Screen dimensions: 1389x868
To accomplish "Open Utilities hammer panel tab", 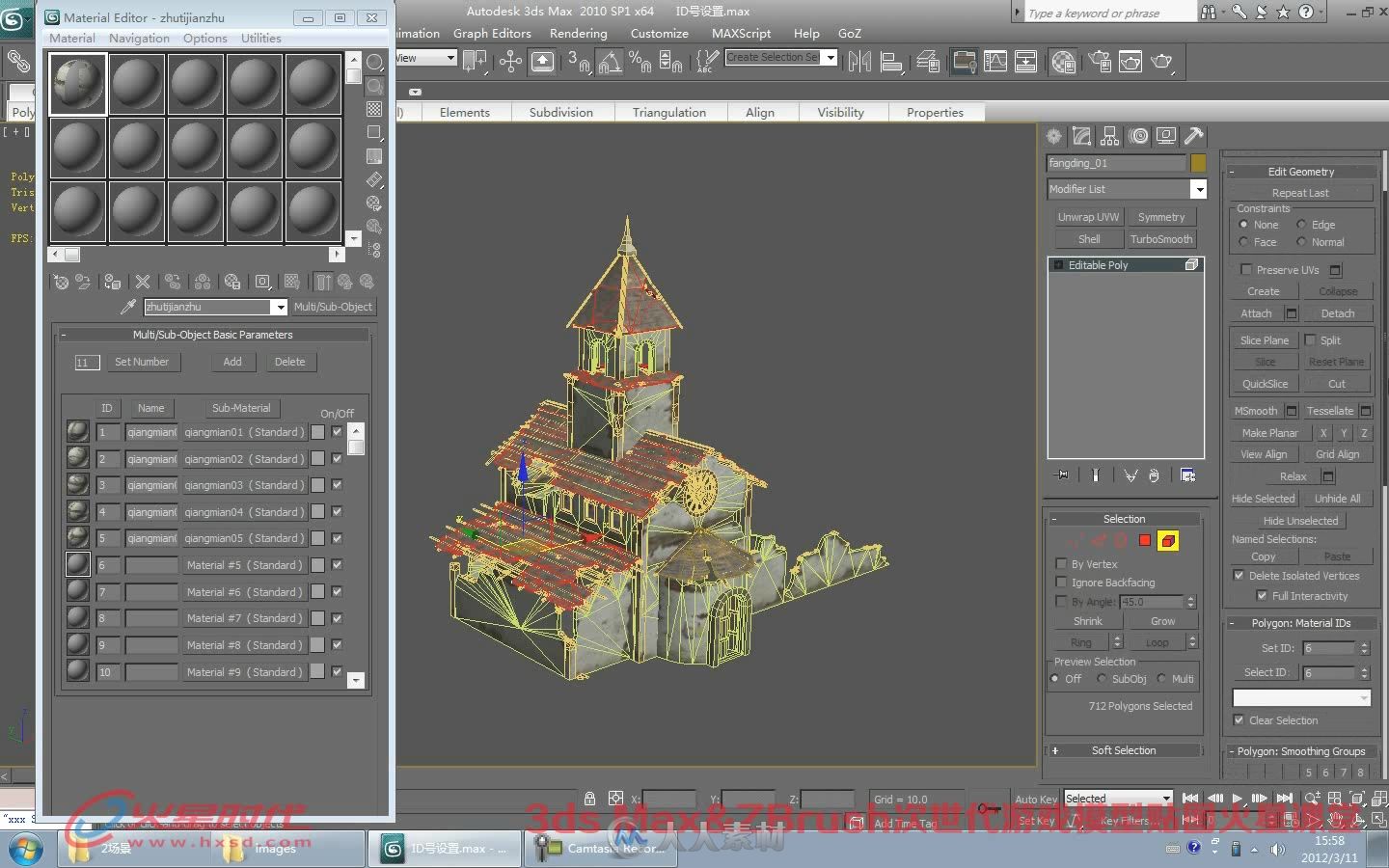I will [x=1194, y=136].
